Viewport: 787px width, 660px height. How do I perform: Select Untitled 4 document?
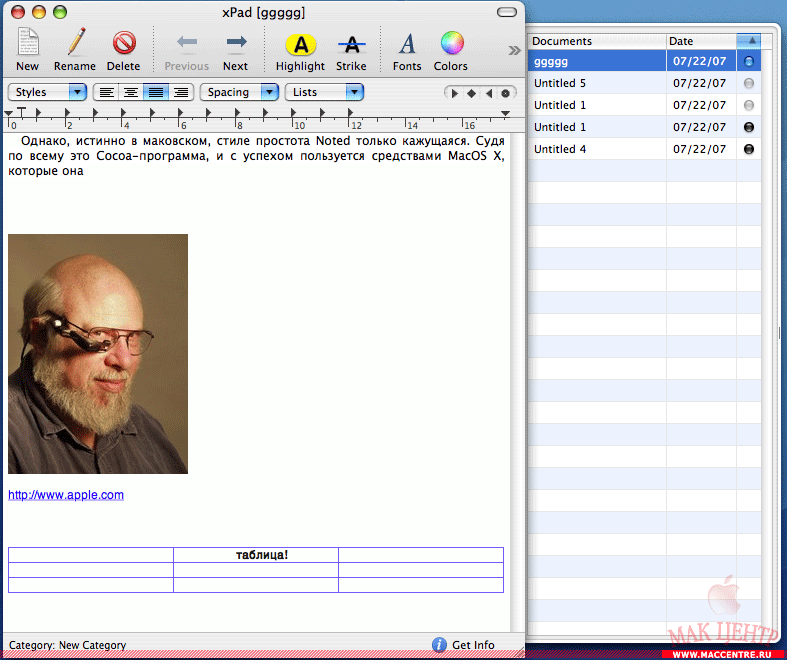[597, 149]
